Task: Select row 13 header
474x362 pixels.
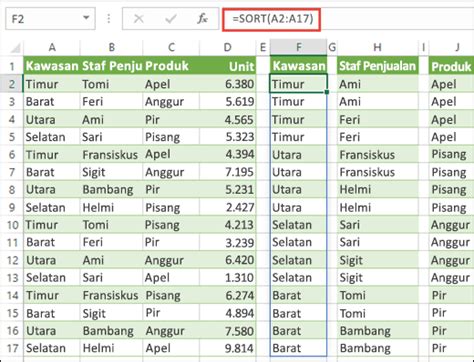Action: (12, 278)
